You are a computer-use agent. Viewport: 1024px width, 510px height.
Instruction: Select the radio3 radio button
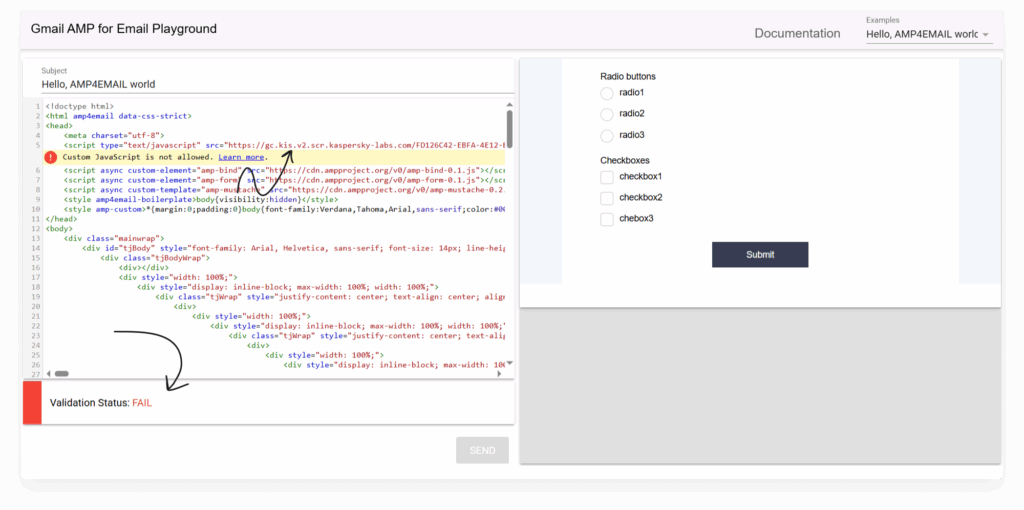(606, 135)
